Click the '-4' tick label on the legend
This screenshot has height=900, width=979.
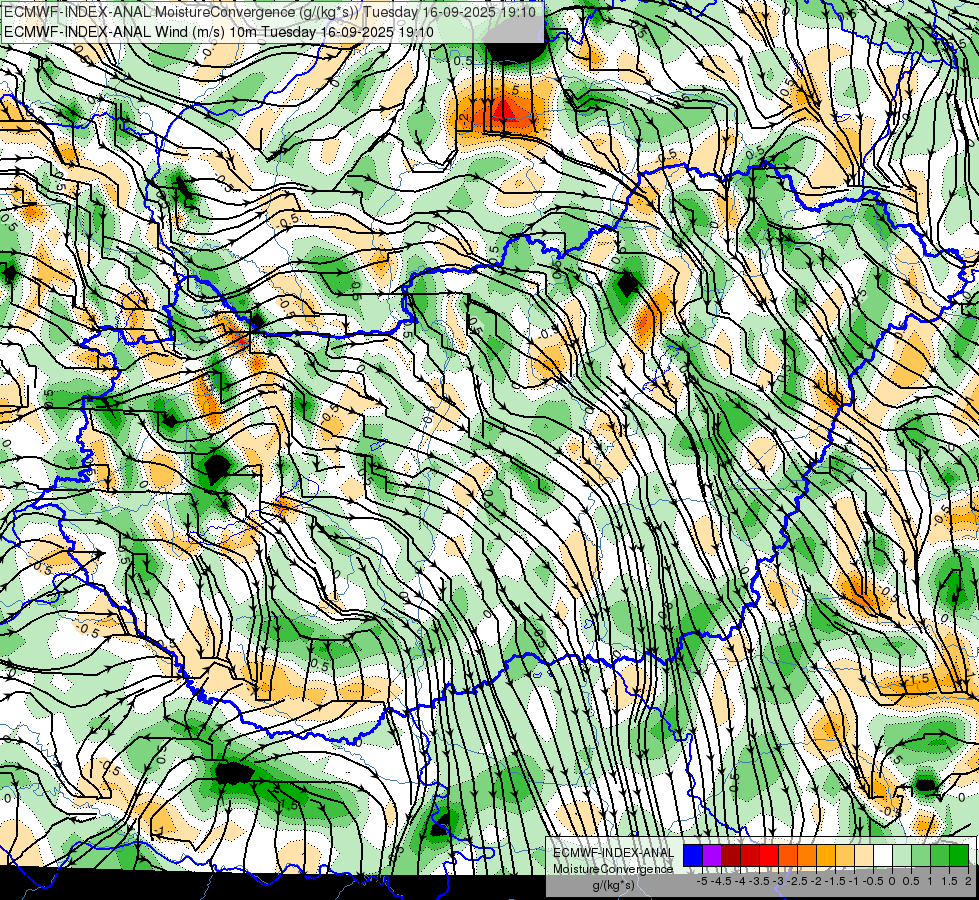[741, 881]
